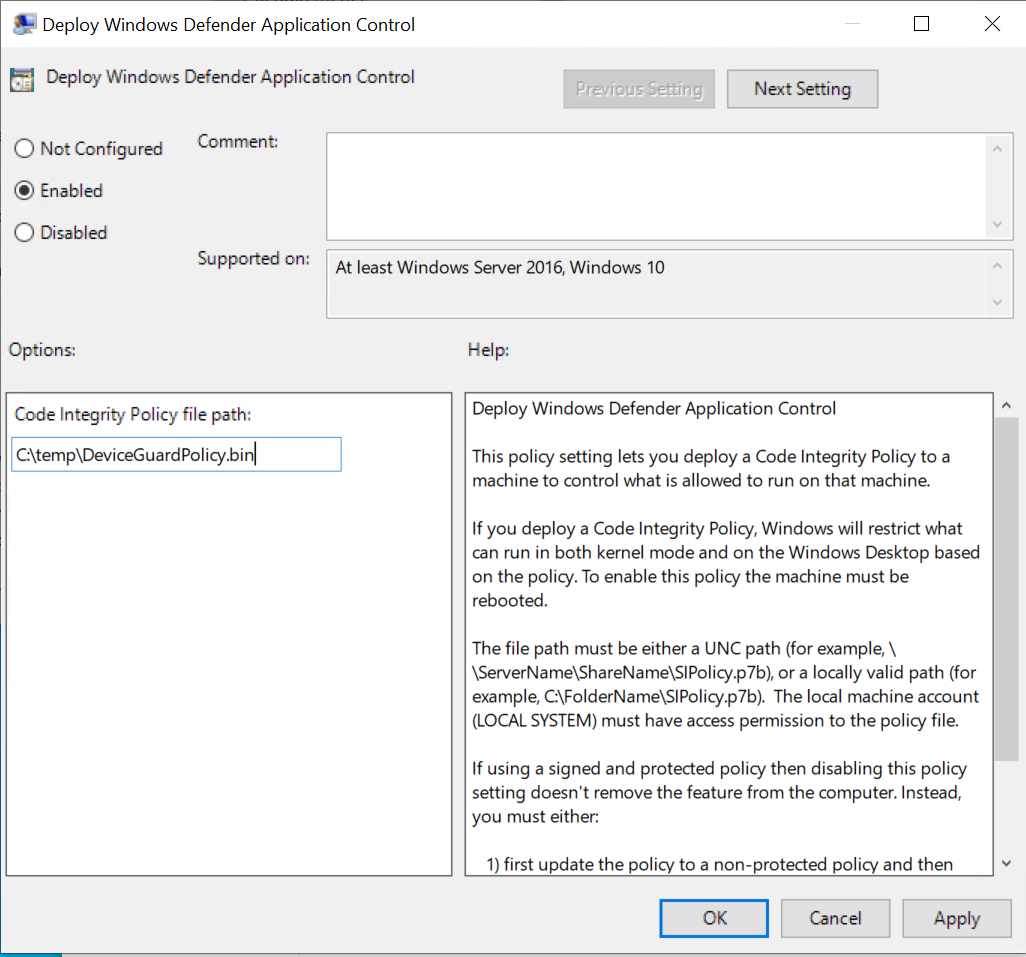Click the Comment box scroll down arrow
Screen dimensions: 1026x957
click(996, 225)
